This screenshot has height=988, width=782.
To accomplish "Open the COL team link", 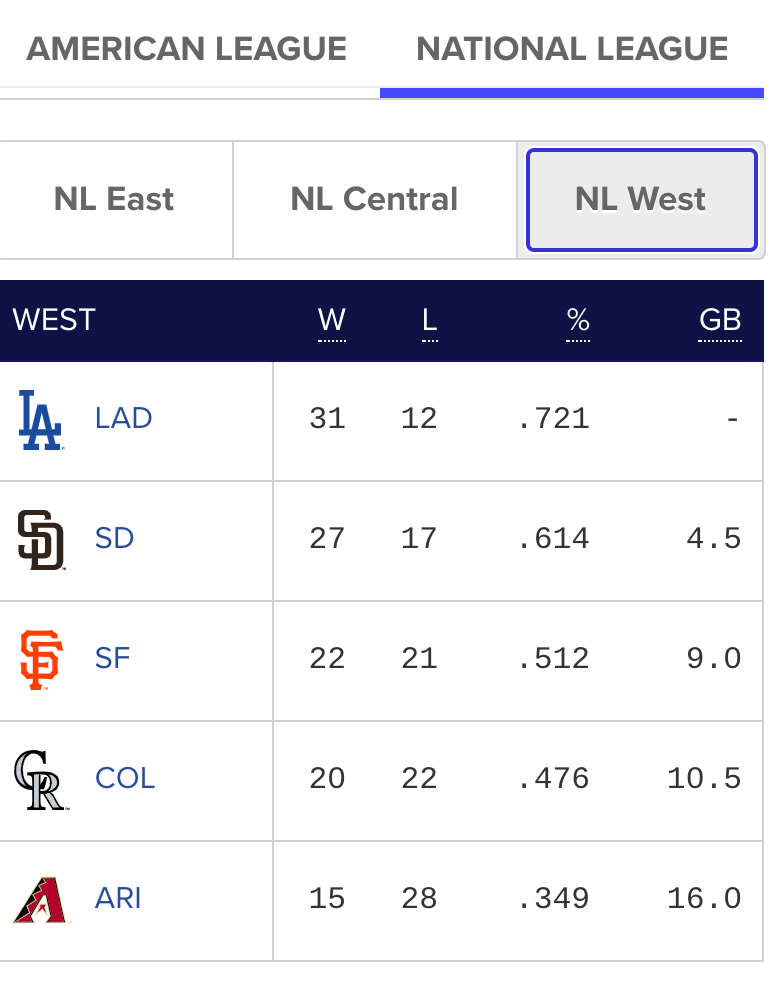I will tap(125, 778).
